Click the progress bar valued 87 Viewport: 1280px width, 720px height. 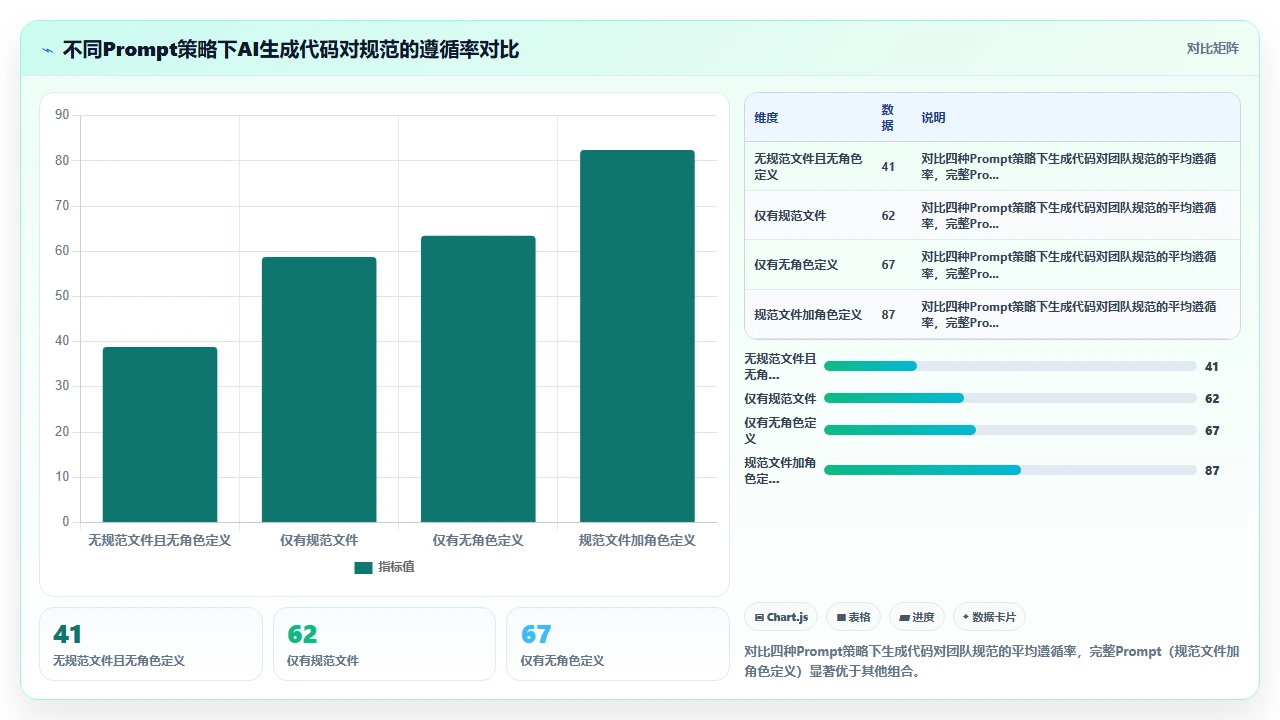pos(1010,470)
